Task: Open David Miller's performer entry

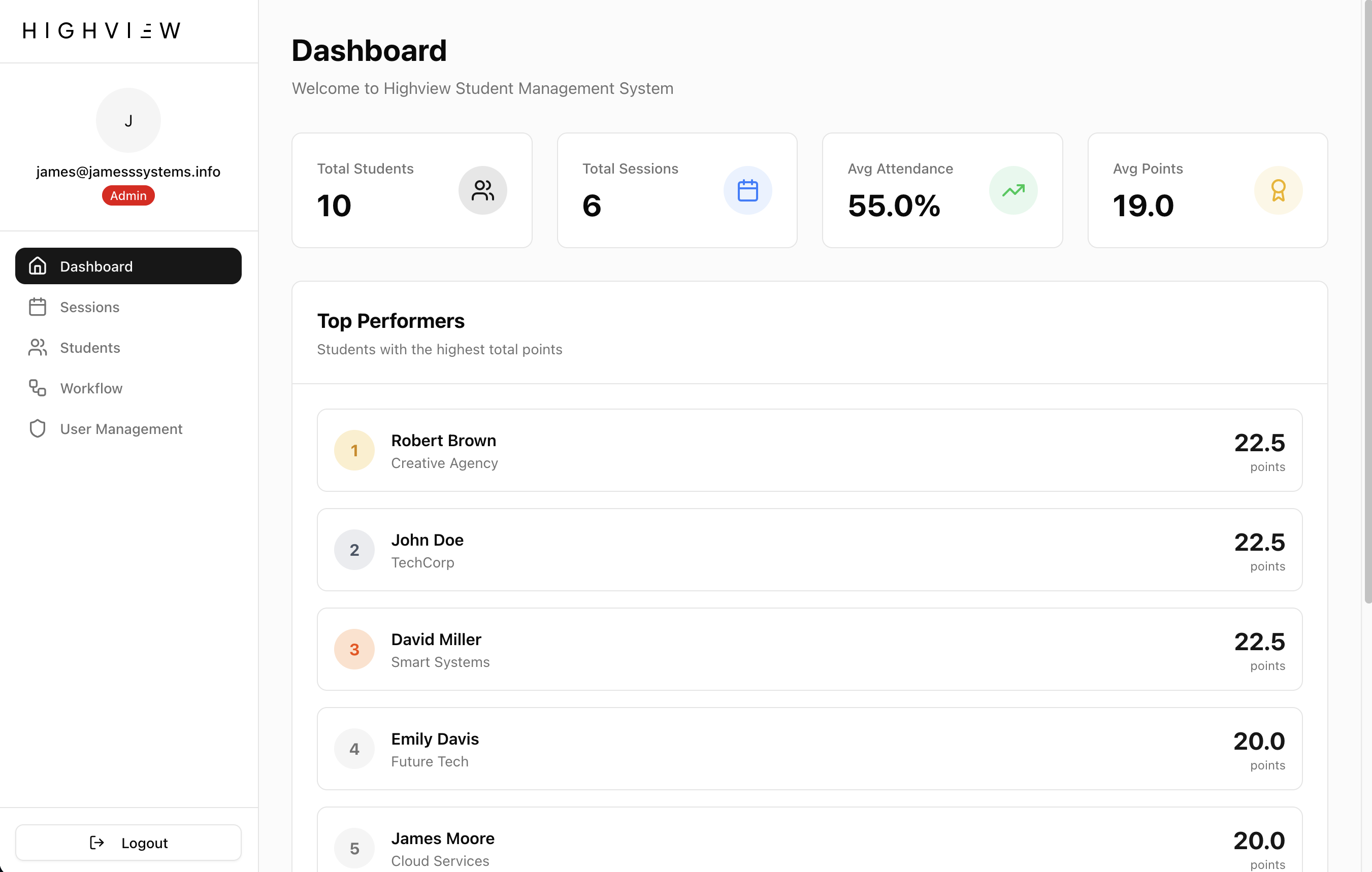Action: (809, 649)
